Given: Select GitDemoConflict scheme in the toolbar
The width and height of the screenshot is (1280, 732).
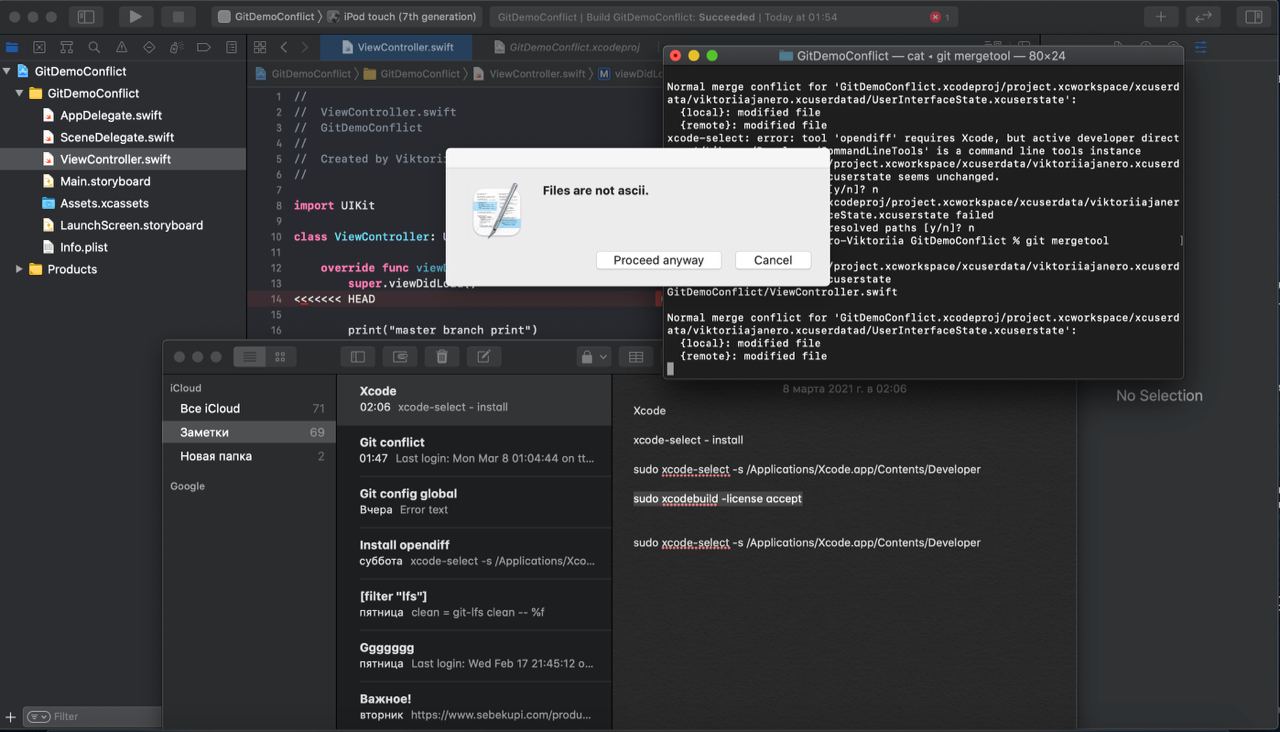Looking at the screenshot, I should click(x=269, y=17).
